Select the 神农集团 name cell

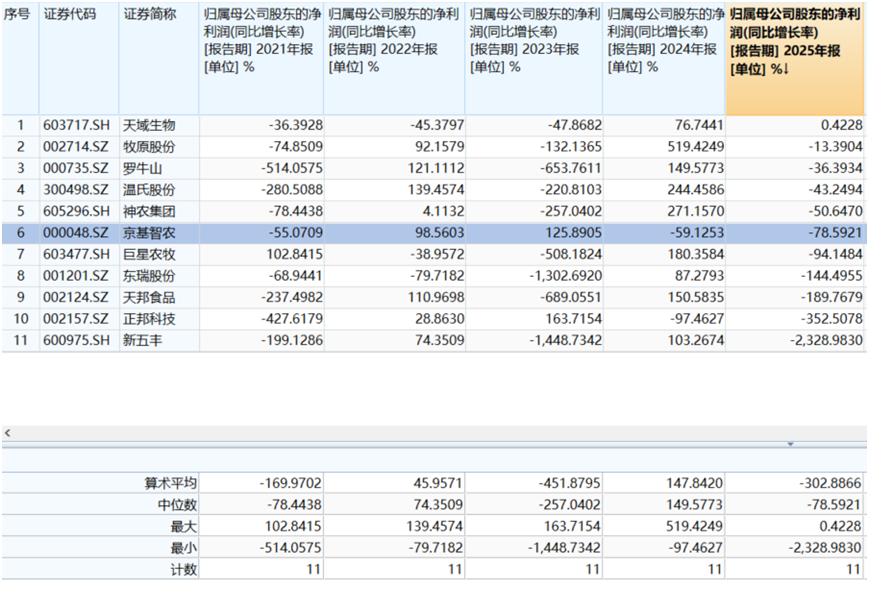click(x=149, y=212)
